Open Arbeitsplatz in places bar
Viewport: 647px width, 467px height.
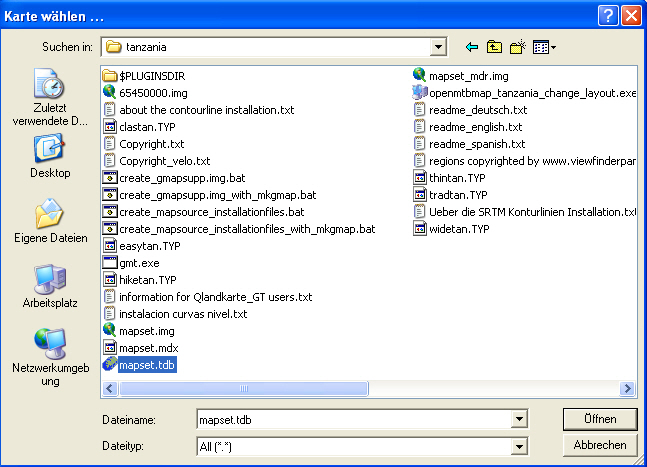click(50, 286)
